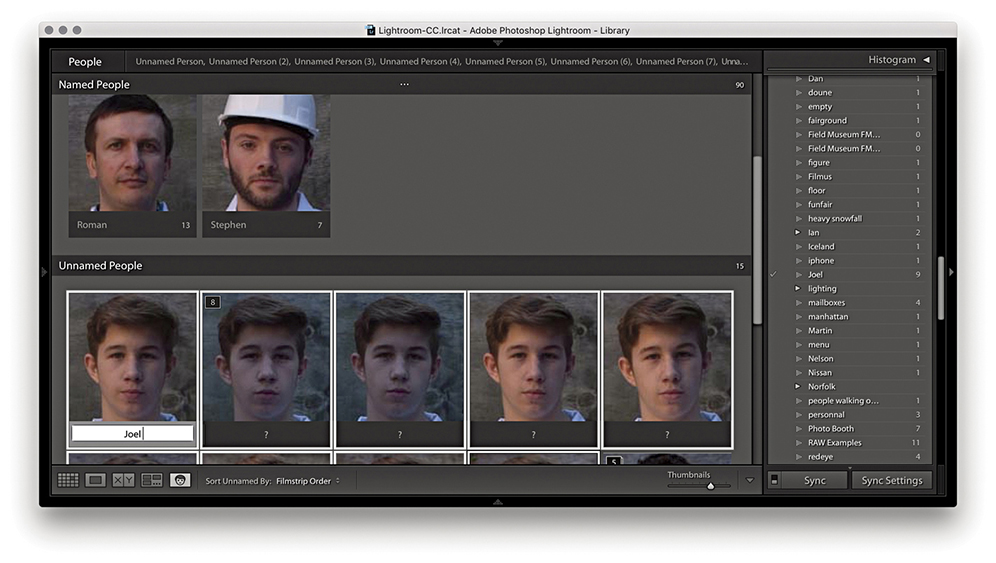Image resolution: width=996 pixels, height=563 pixels.
Task: Click the Sync Settings button
Action: coord(892,481)
